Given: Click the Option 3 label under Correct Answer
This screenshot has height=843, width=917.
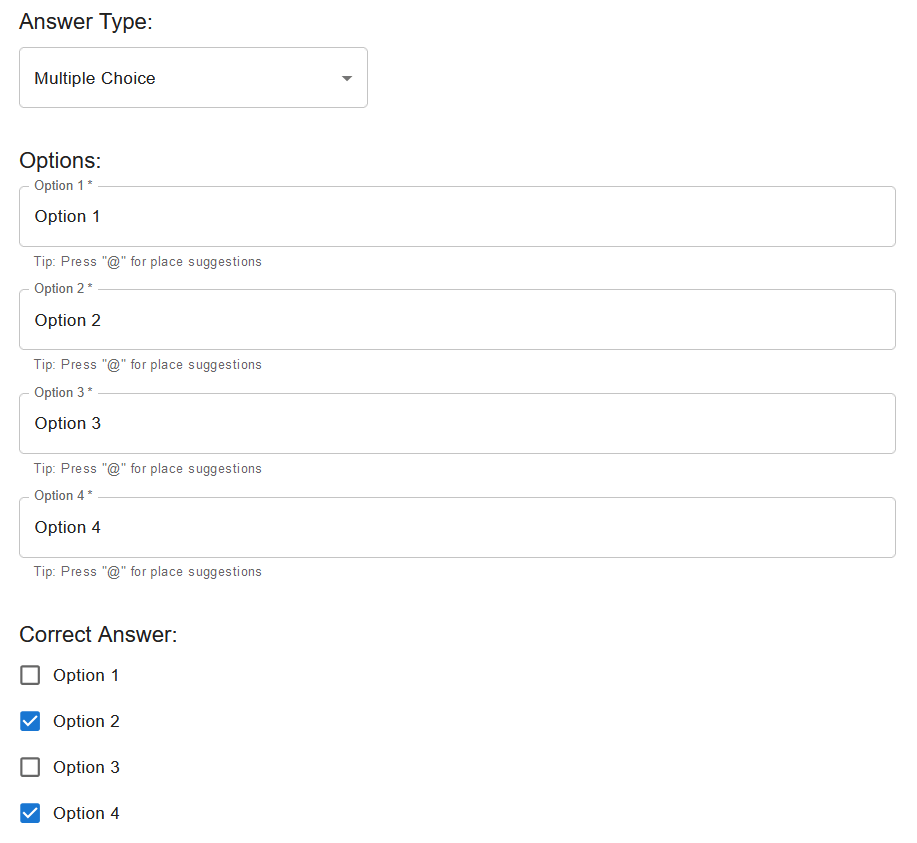Looking at the screenshot, I should [86, 767].
